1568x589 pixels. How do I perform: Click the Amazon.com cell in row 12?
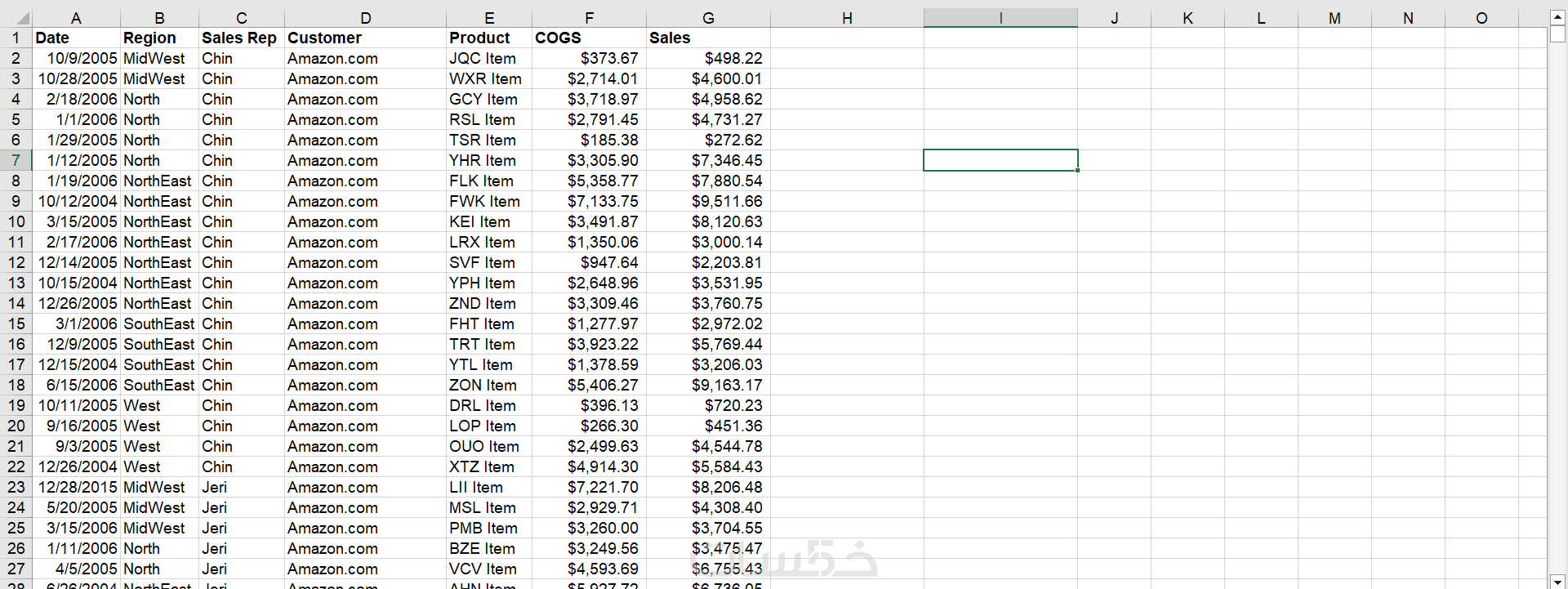pyautogui.click(x=365, y=262)
